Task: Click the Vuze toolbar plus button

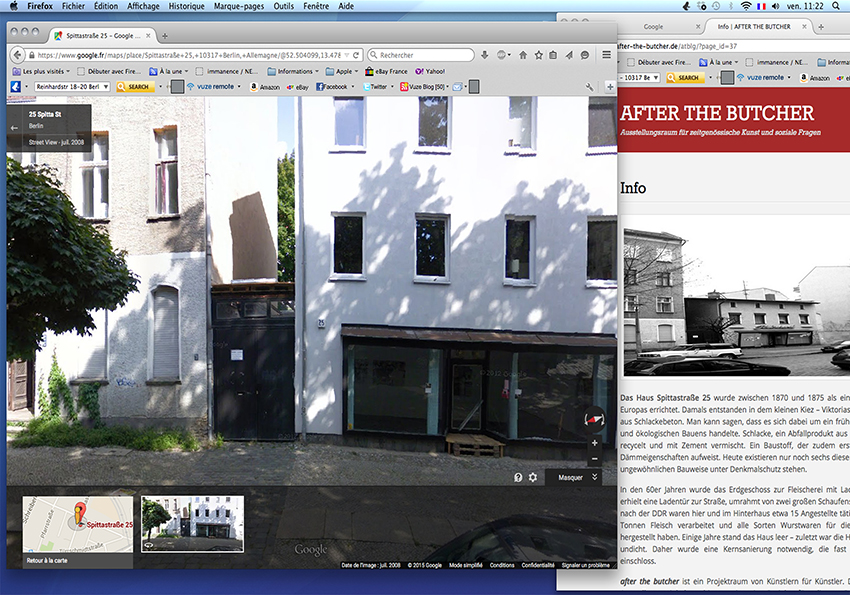Action: click(610, 87)
